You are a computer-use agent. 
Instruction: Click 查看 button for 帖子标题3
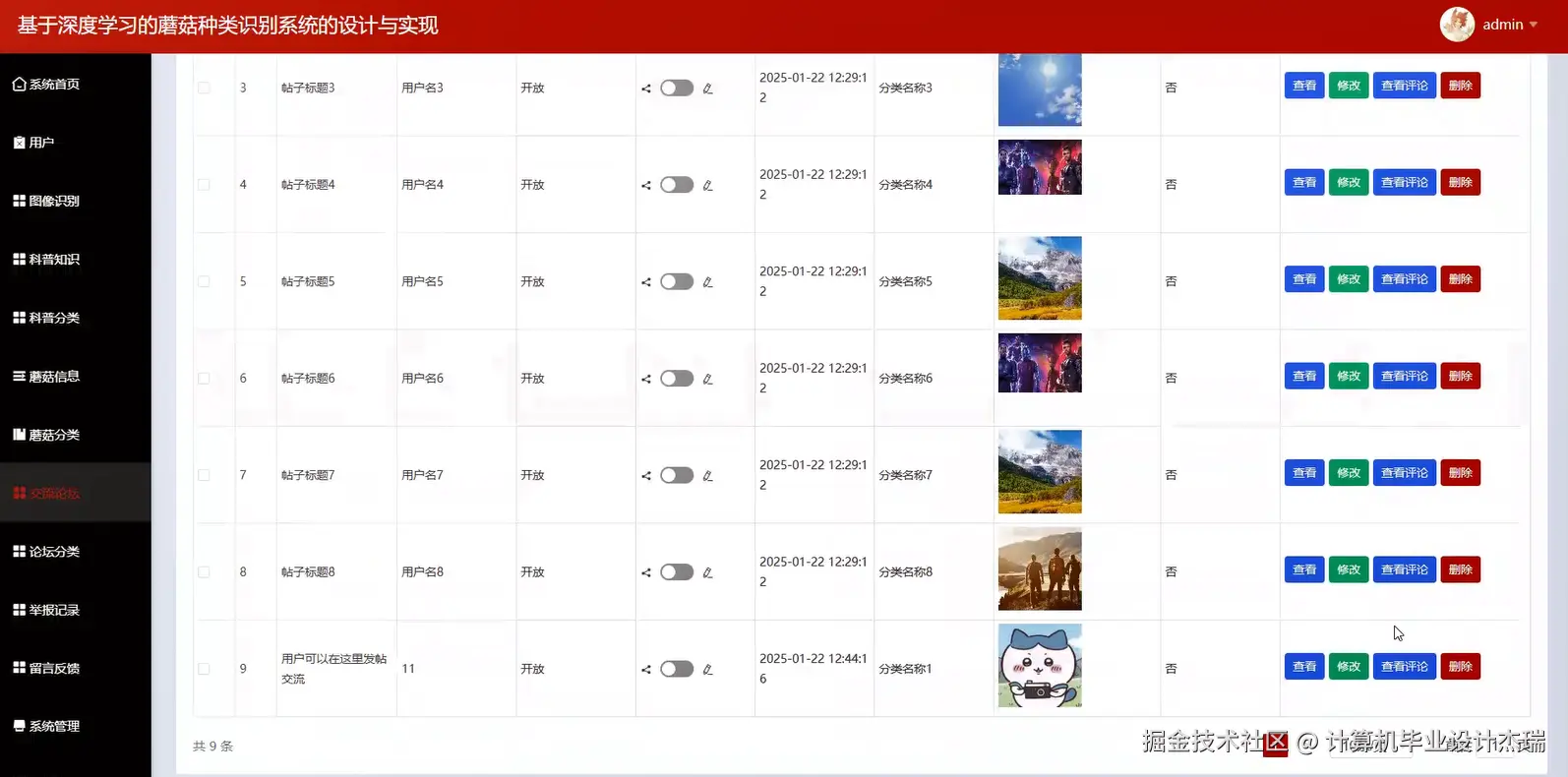1304,86
